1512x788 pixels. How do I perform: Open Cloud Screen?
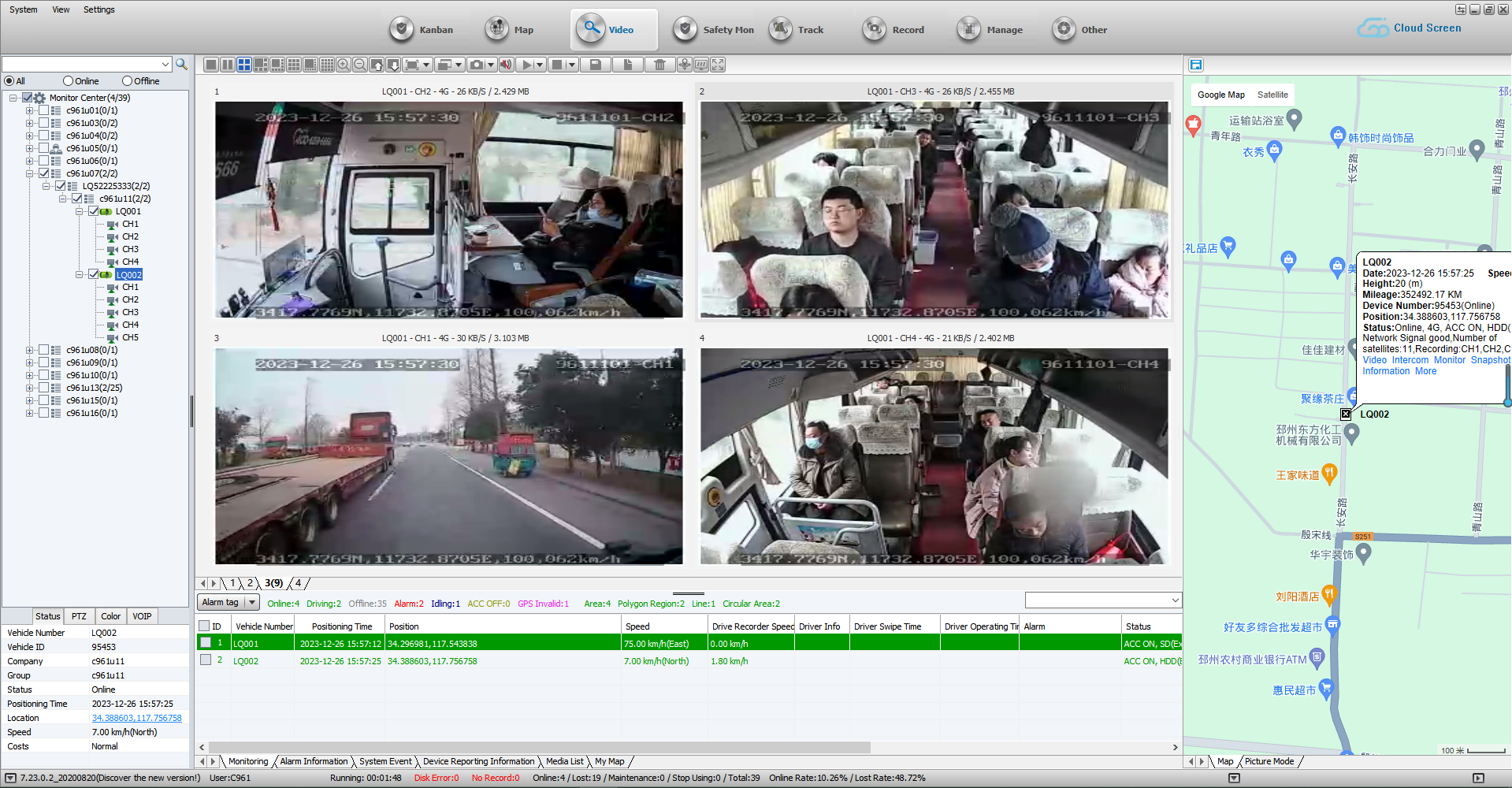(x=1409, y=28)
